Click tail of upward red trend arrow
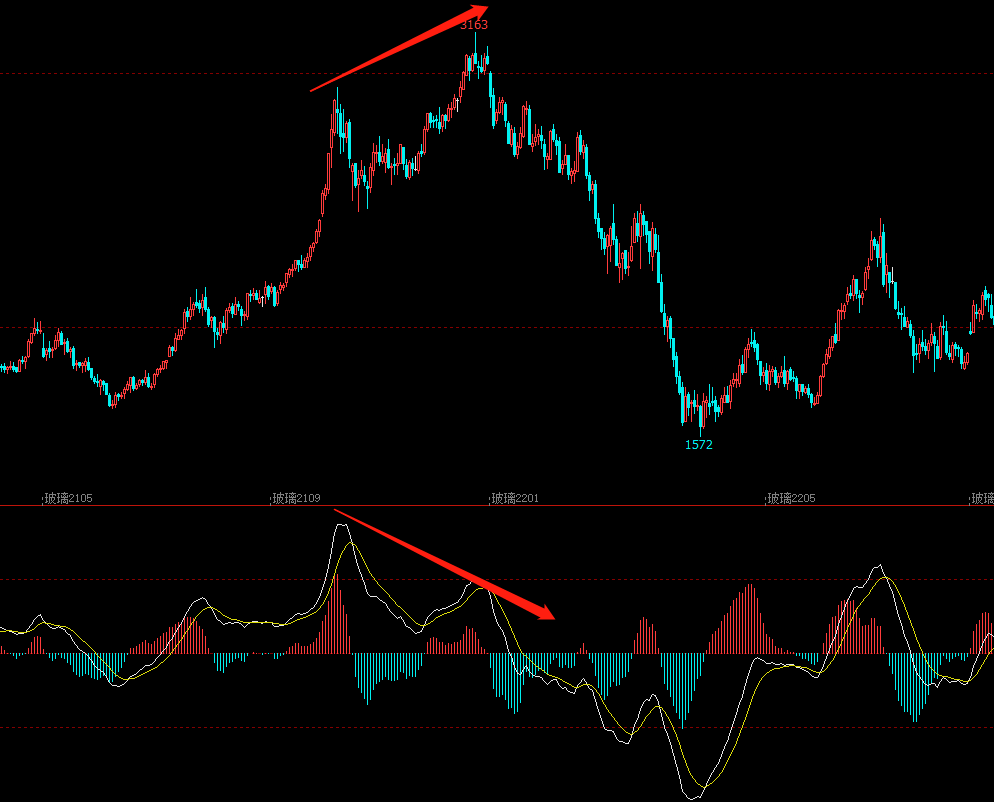 point(313,90)
